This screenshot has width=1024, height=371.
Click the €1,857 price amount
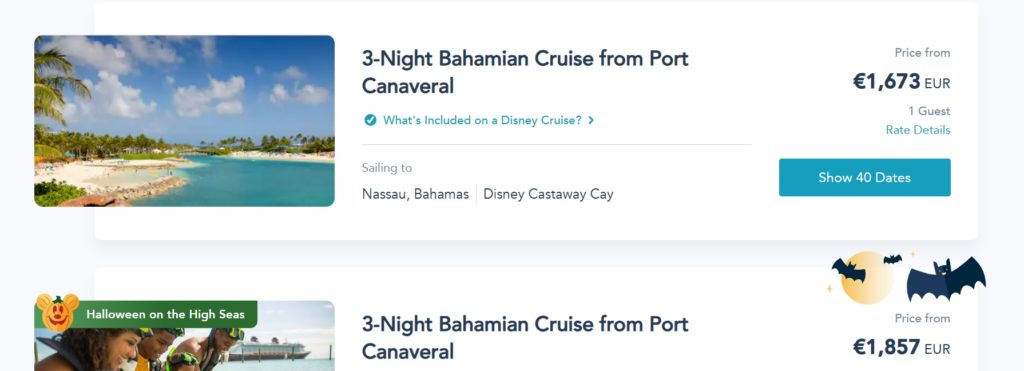click(x=886, y=347)
